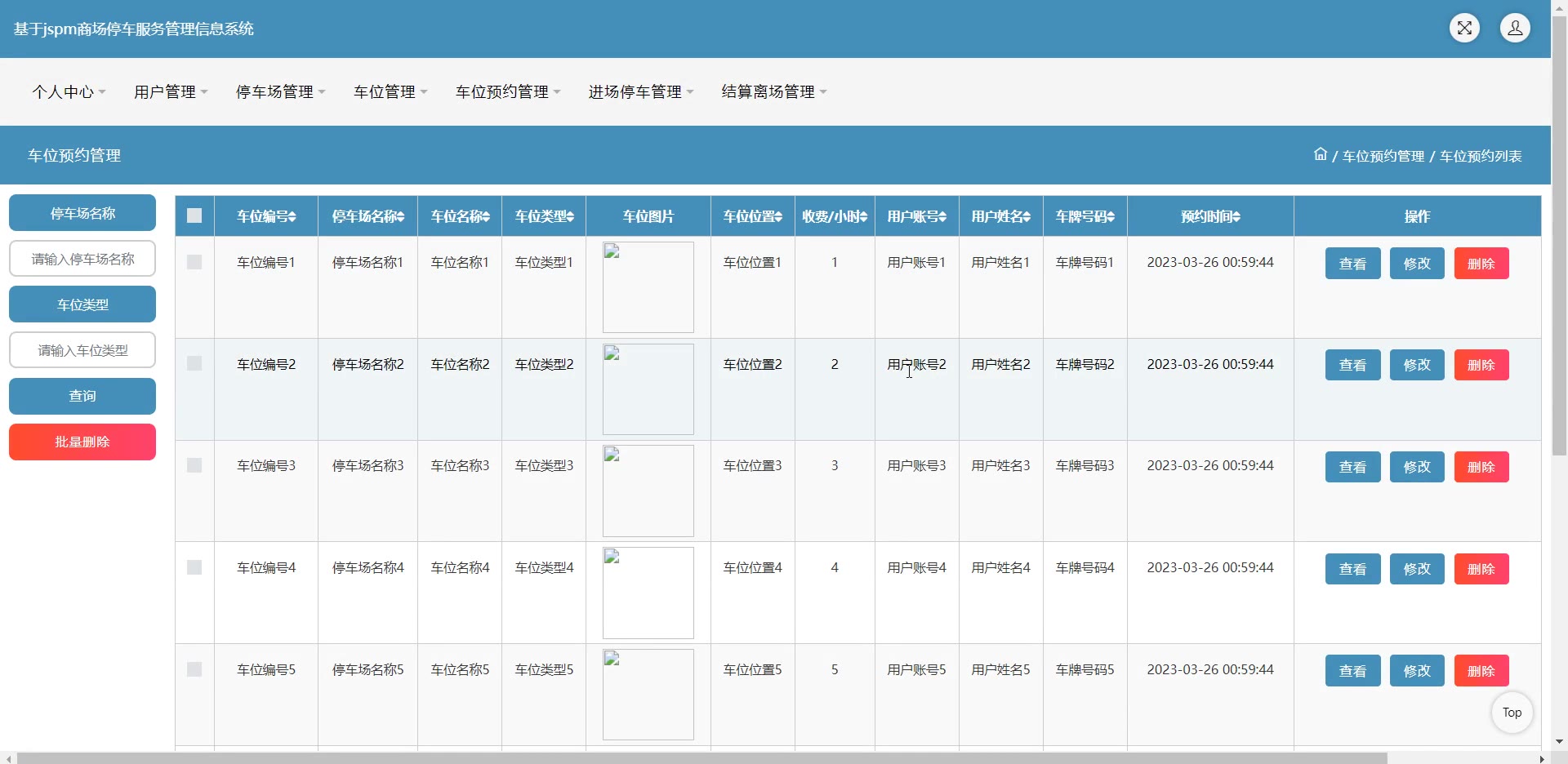The height and width of the screenshot is (764, 1568).
Task: Click the 查询 search button
Action: (x=82, y=396)
